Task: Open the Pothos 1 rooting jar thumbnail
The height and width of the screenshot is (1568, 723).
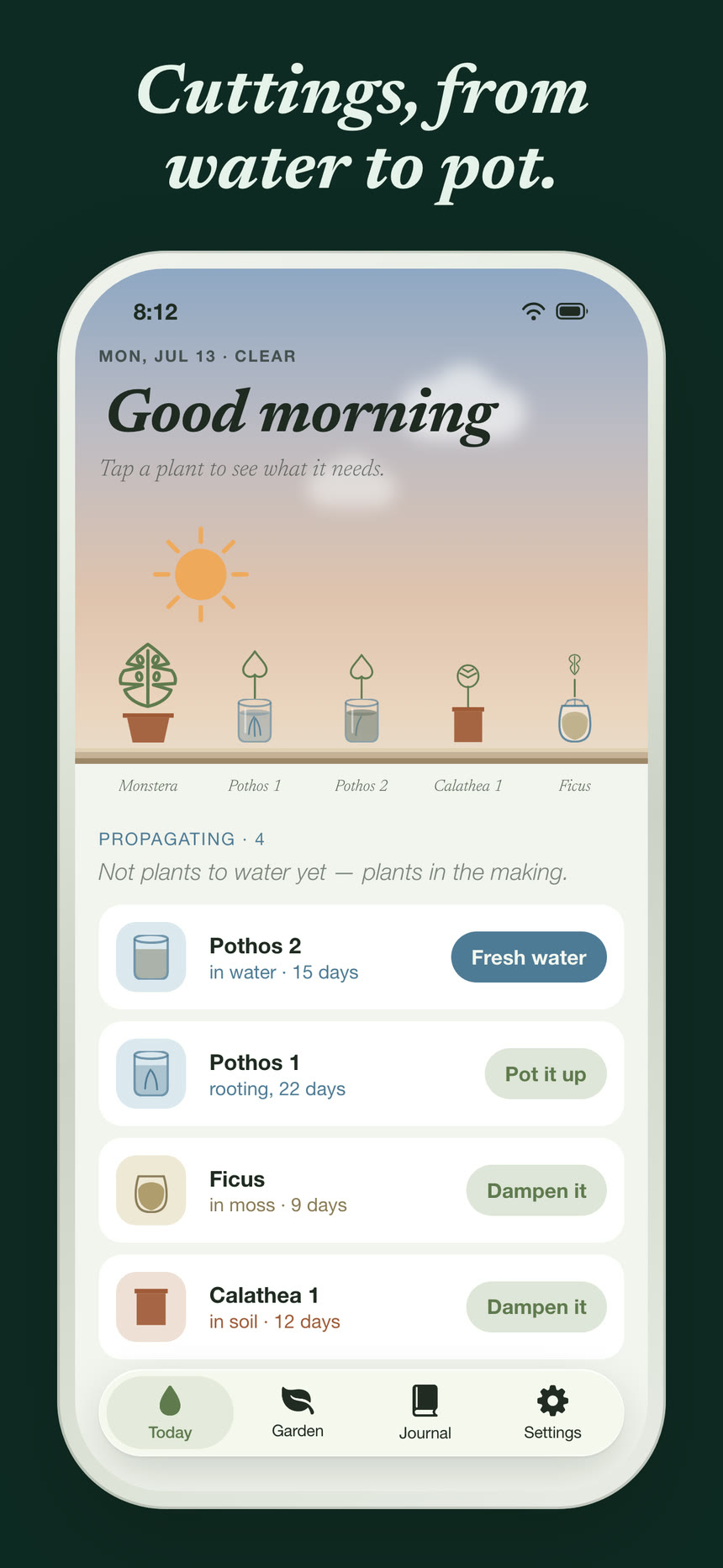Action: tap(151, 1073)
